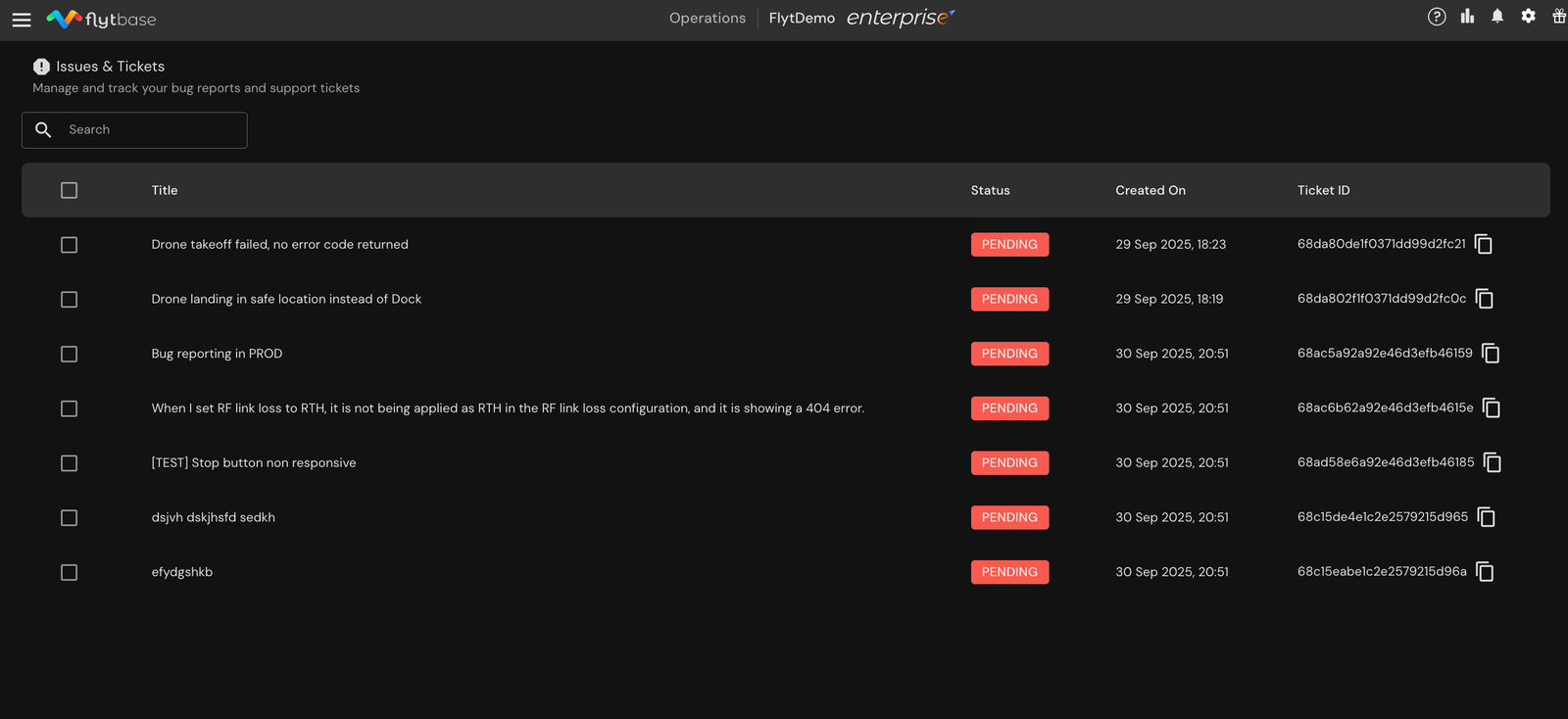Copy ticket ID 68da80de1f0371dd99d2fc21
The width and height of the screenshot is (1568, 719).
1484,244
